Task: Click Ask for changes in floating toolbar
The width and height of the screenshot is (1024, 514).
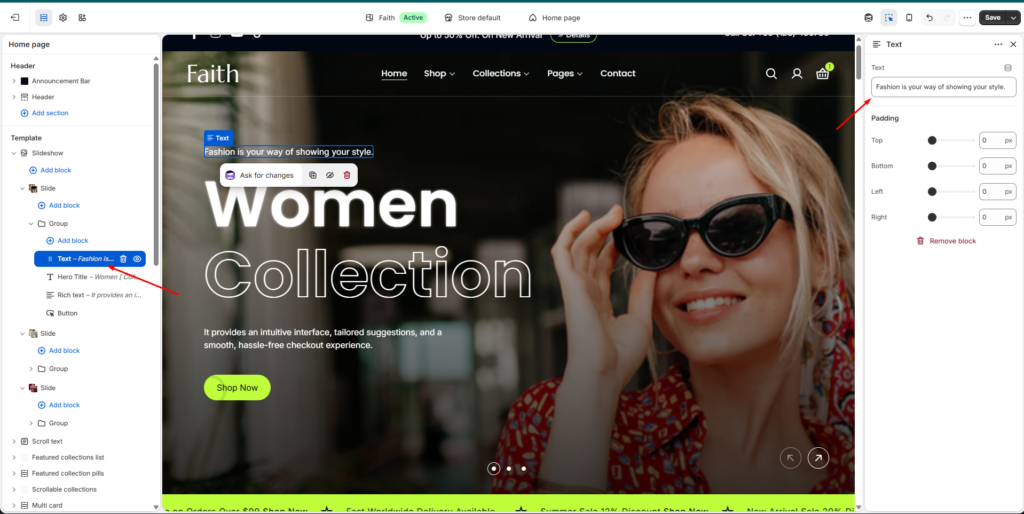Action: 259,175
